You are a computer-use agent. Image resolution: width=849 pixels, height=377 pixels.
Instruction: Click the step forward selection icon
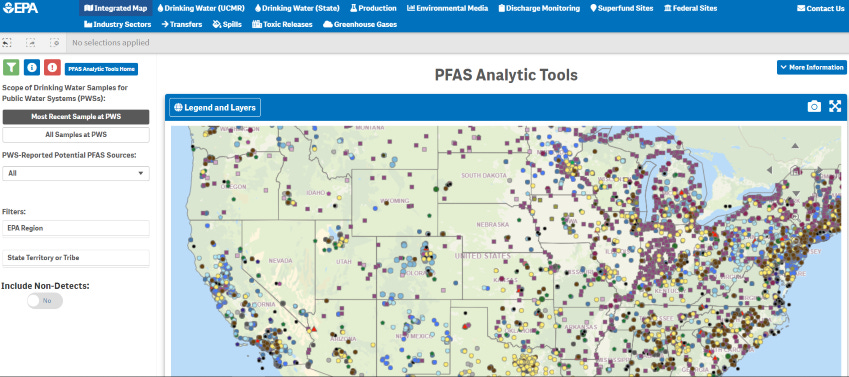click(x=31, y=42)
